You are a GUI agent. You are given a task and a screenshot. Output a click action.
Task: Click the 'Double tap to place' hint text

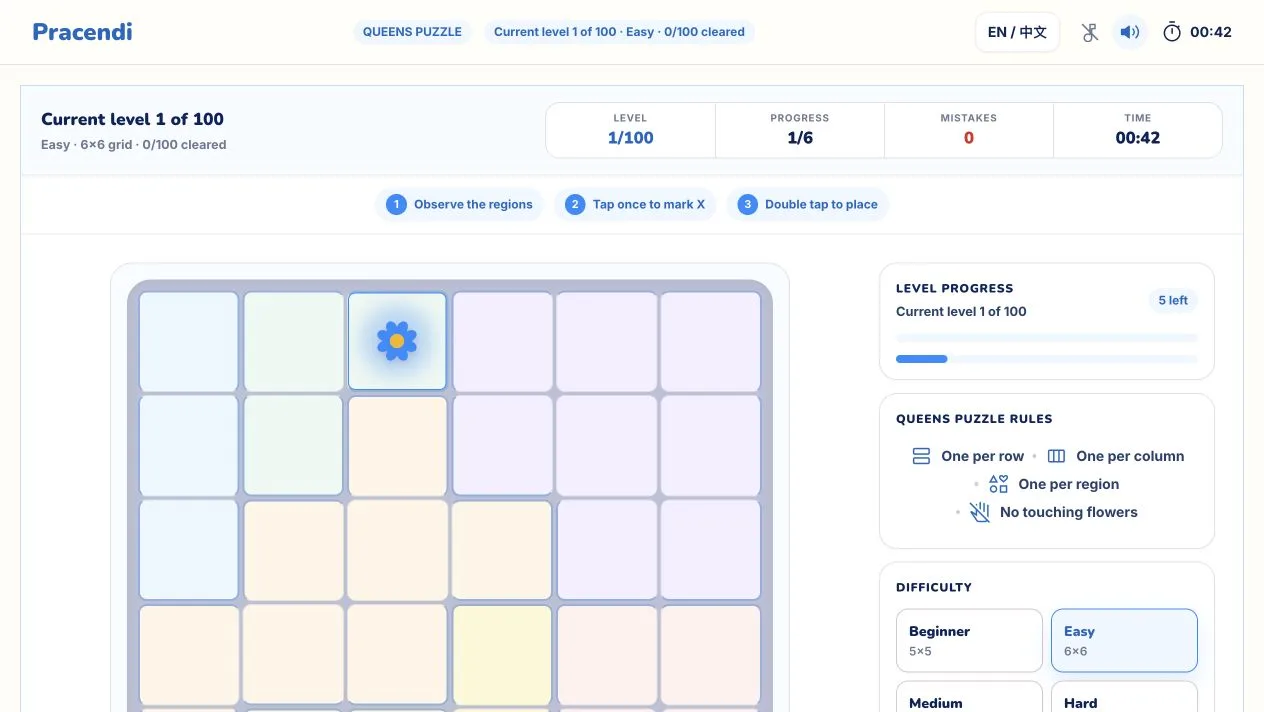[x=821, y=204]
